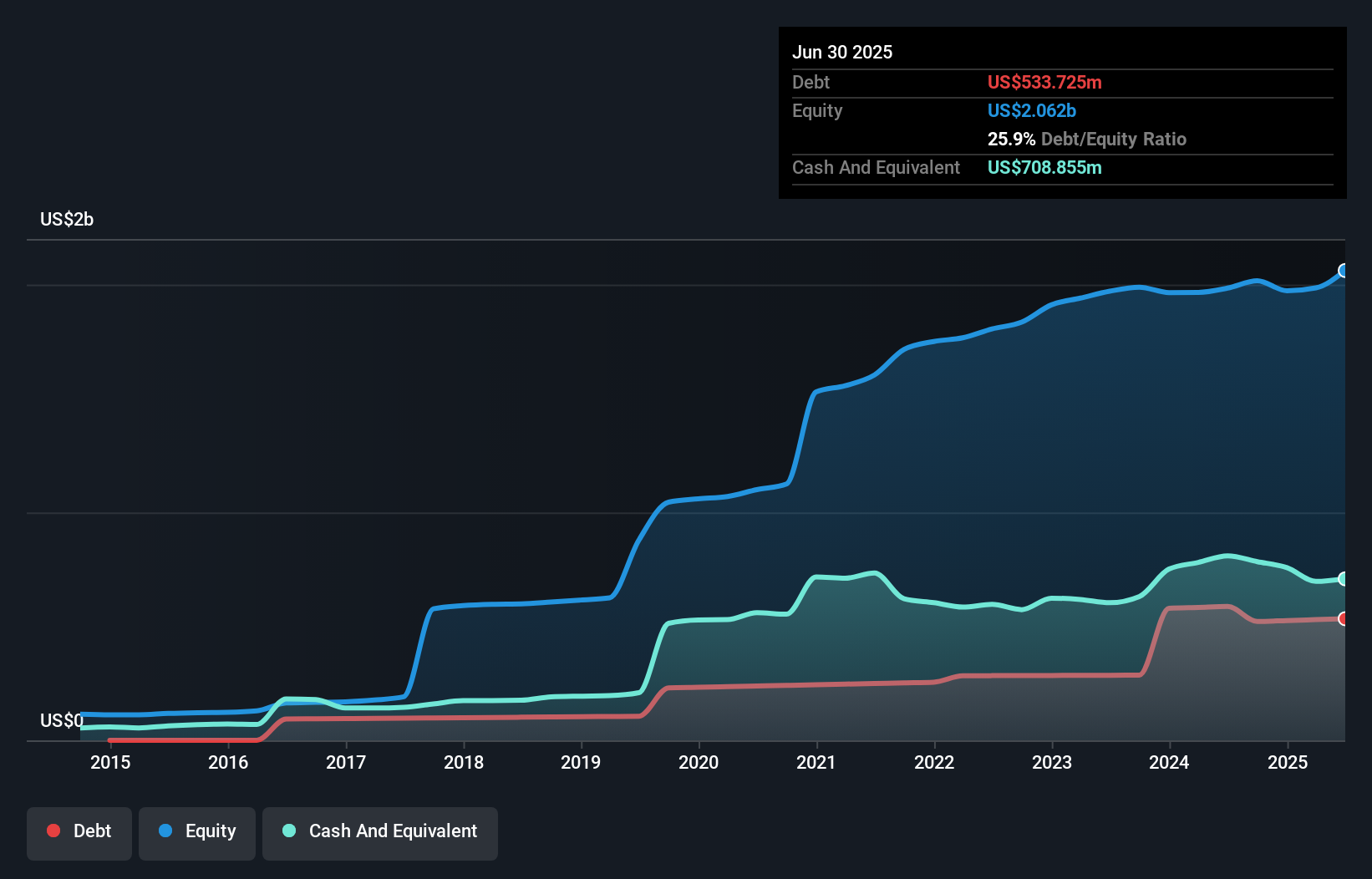
Task: Select the Equity endpoint marker on the chart
Action: 1343,270
